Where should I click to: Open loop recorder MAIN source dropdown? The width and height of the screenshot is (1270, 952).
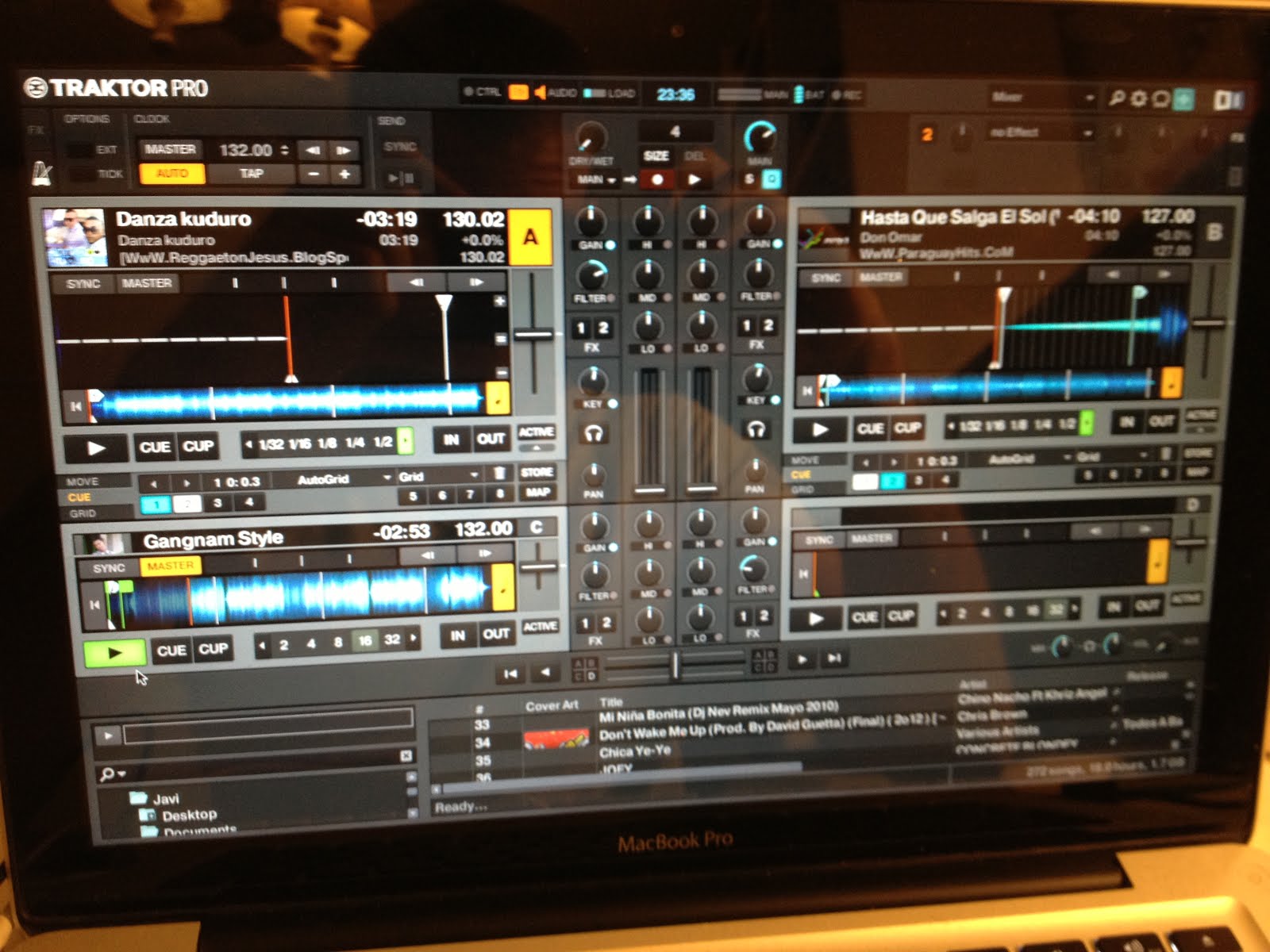coord(597,180)
